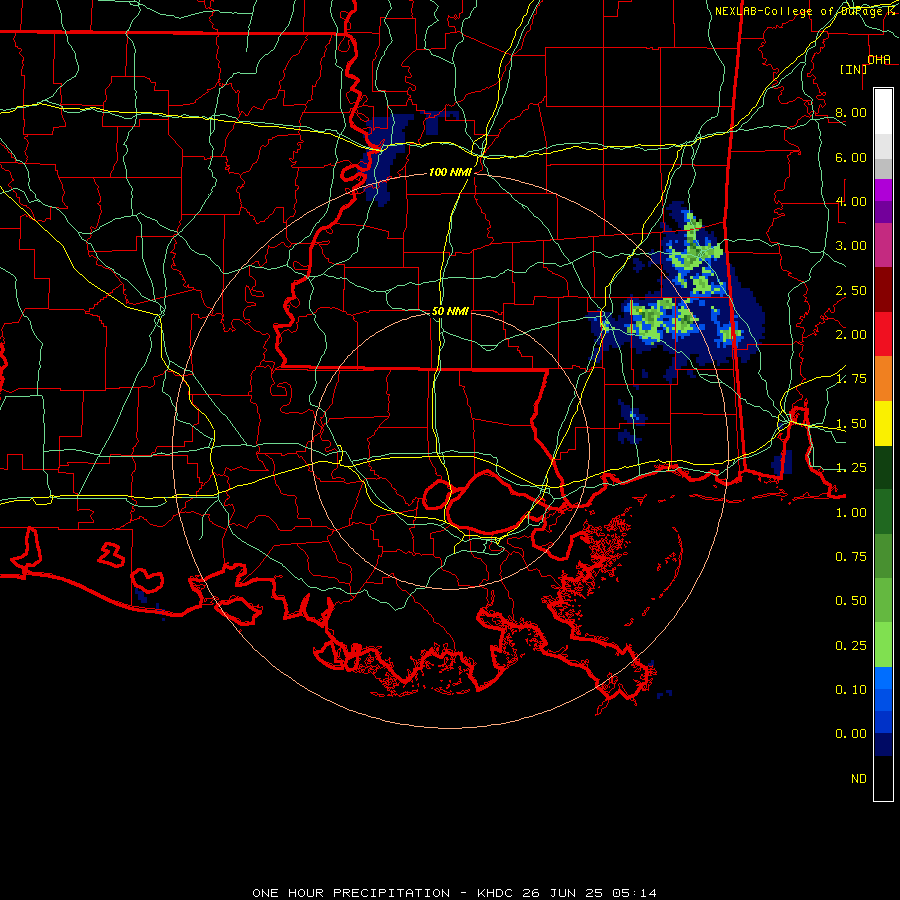This screenshot has height=900, width=900.
Task: Click the 0.00 legend value
Action: (851, 734)
